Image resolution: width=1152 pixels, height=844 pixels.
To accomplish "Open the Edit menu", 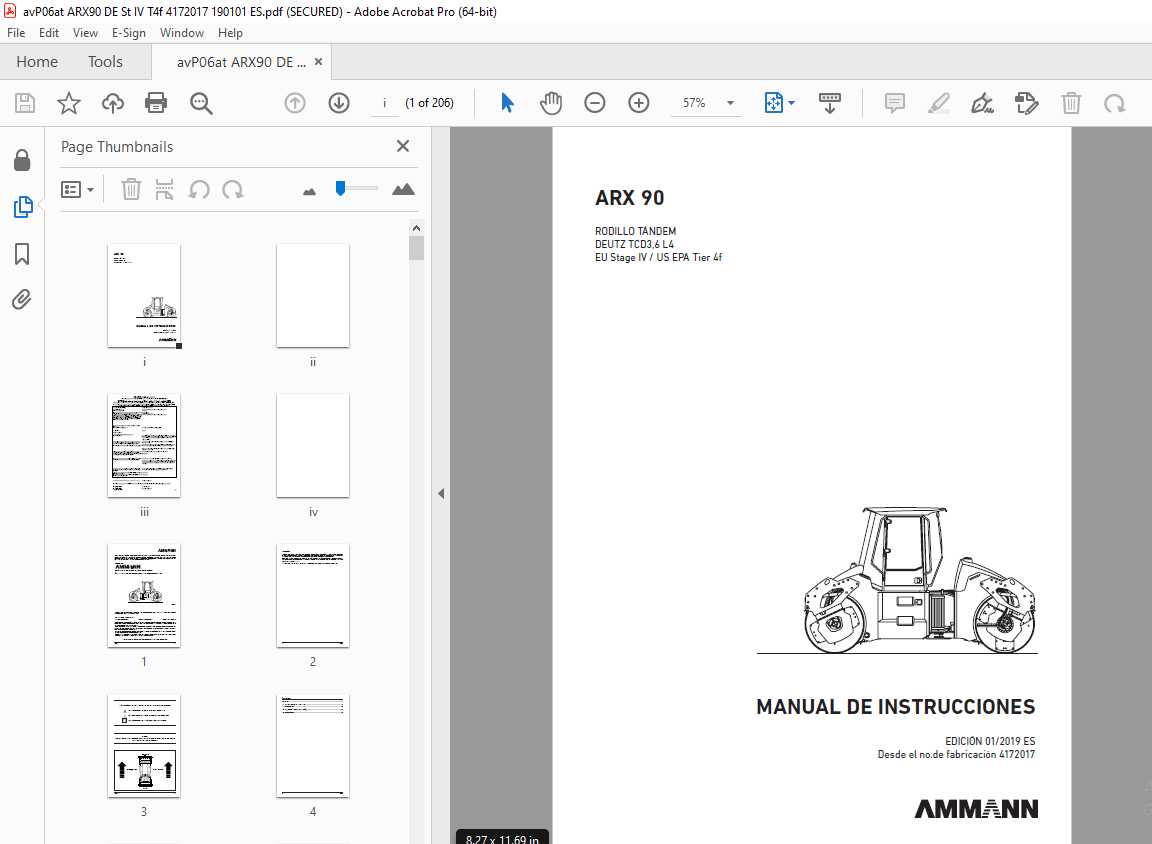I will (48, 33).
